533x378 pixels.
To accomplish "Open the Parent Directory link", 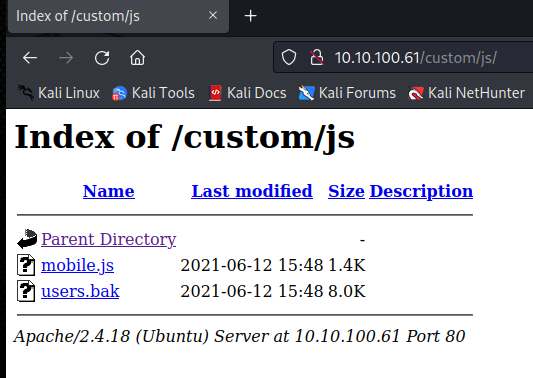I will point(109,239).
